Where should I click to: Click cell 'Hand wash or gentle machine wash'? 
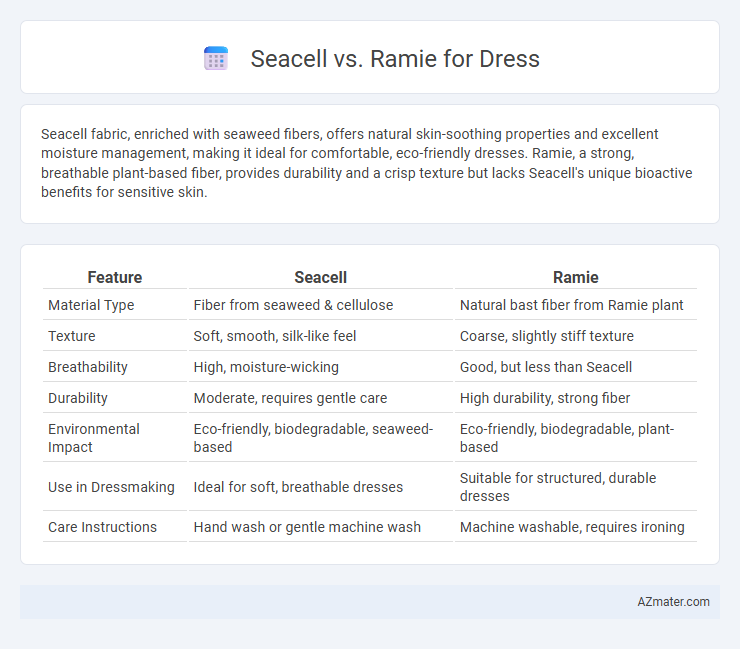coord(307,527)
